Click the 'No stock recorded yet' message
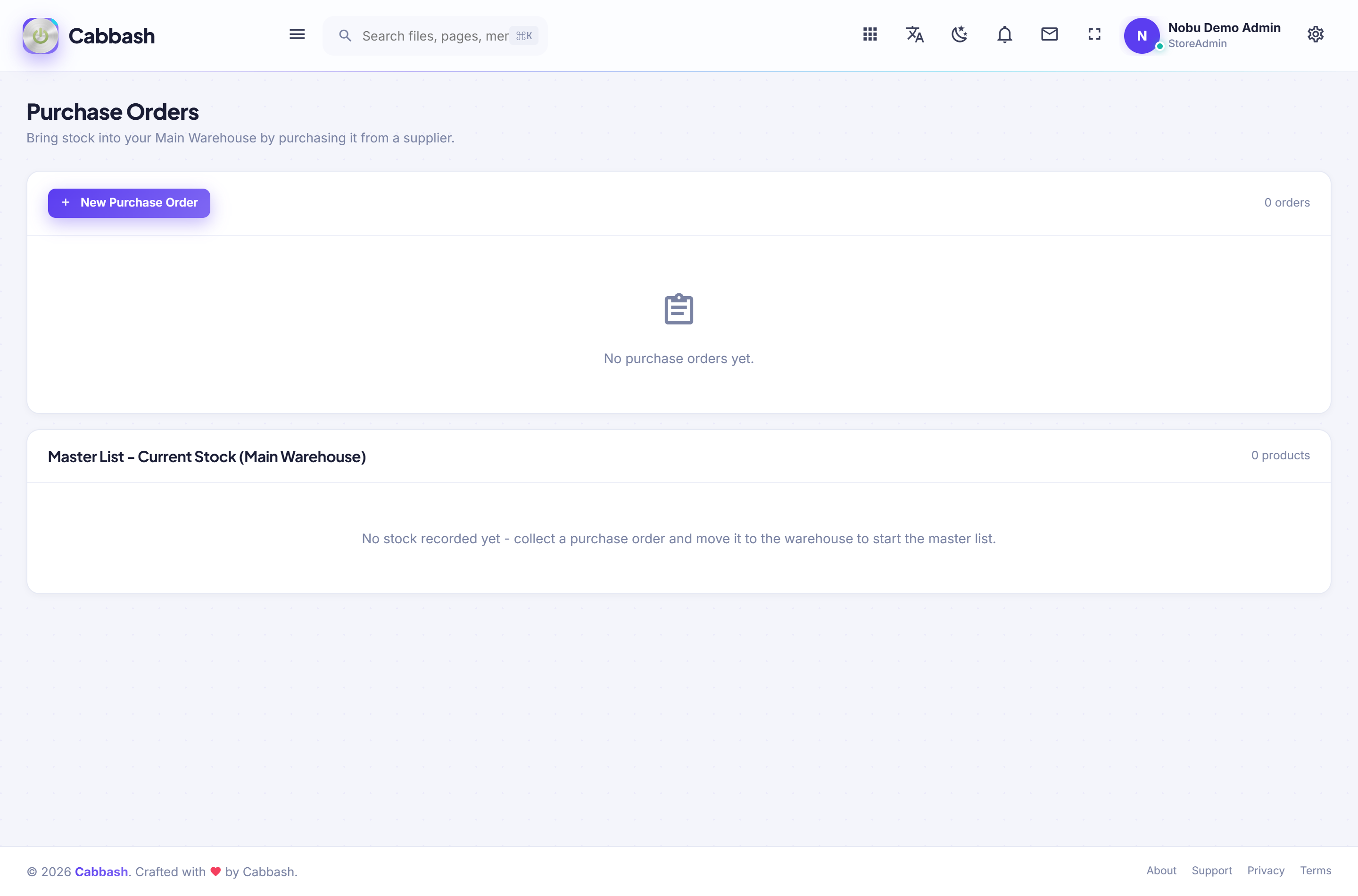 (x=679, y=539)
